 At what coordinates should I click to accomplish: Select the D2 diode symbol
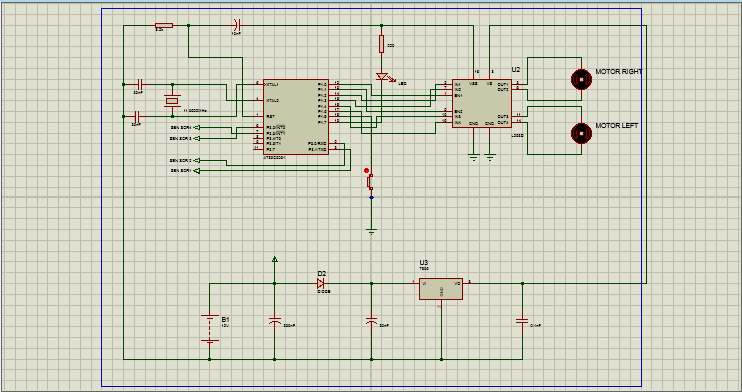click(321, 284)
